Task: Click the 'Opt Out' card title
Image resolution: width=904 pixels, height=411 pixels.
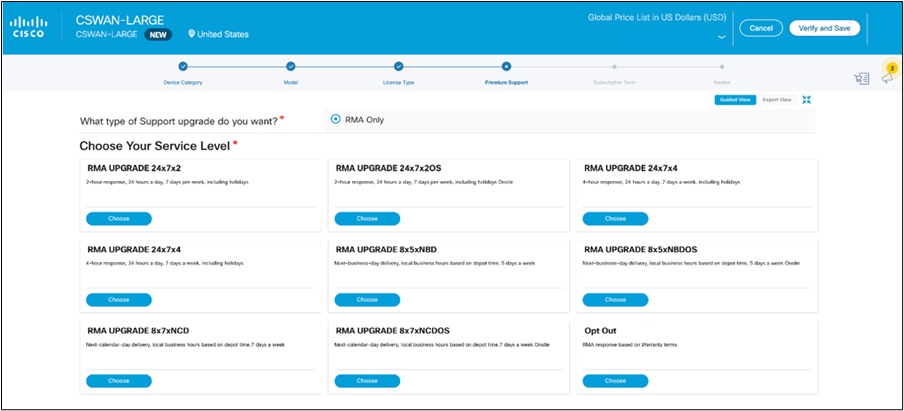Action: (x=600, y=331)
